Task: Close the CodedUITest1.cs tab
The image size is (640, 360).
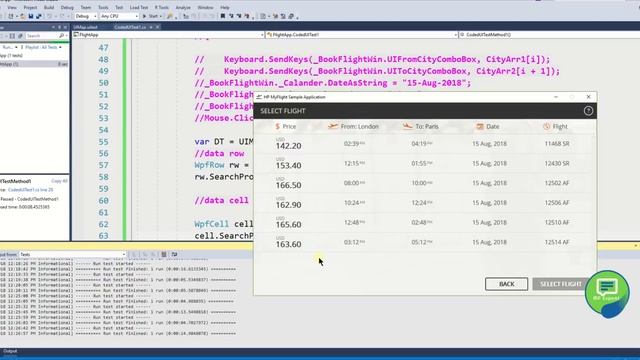Action: 158,27
